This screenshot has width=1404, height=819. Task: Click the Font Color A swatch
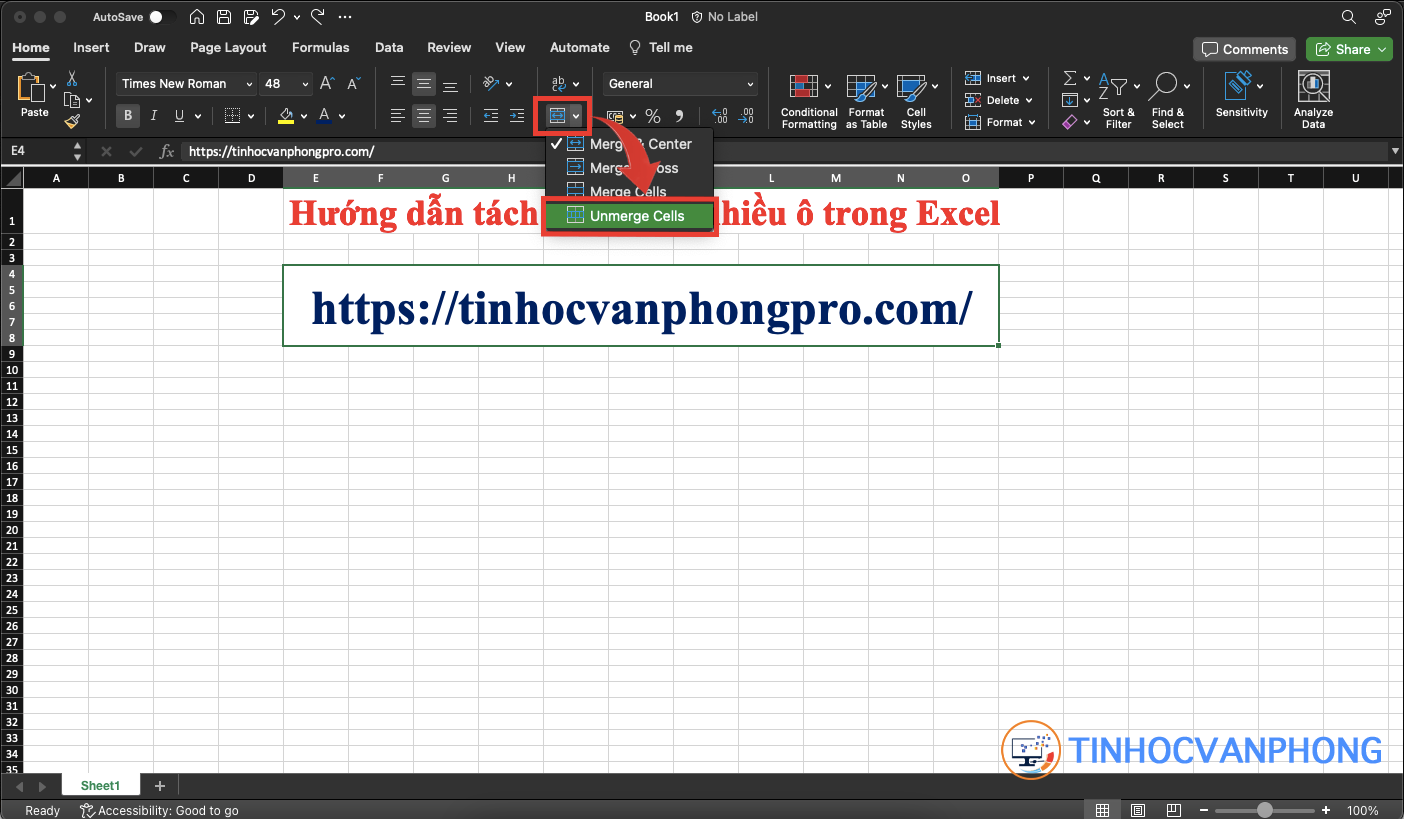(x=324, y=116)
